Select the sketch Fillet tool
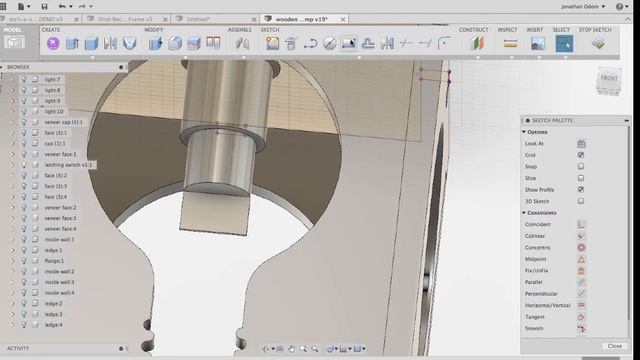The width and height of the screenshot is (640, 360). click(x=444, y=43)
